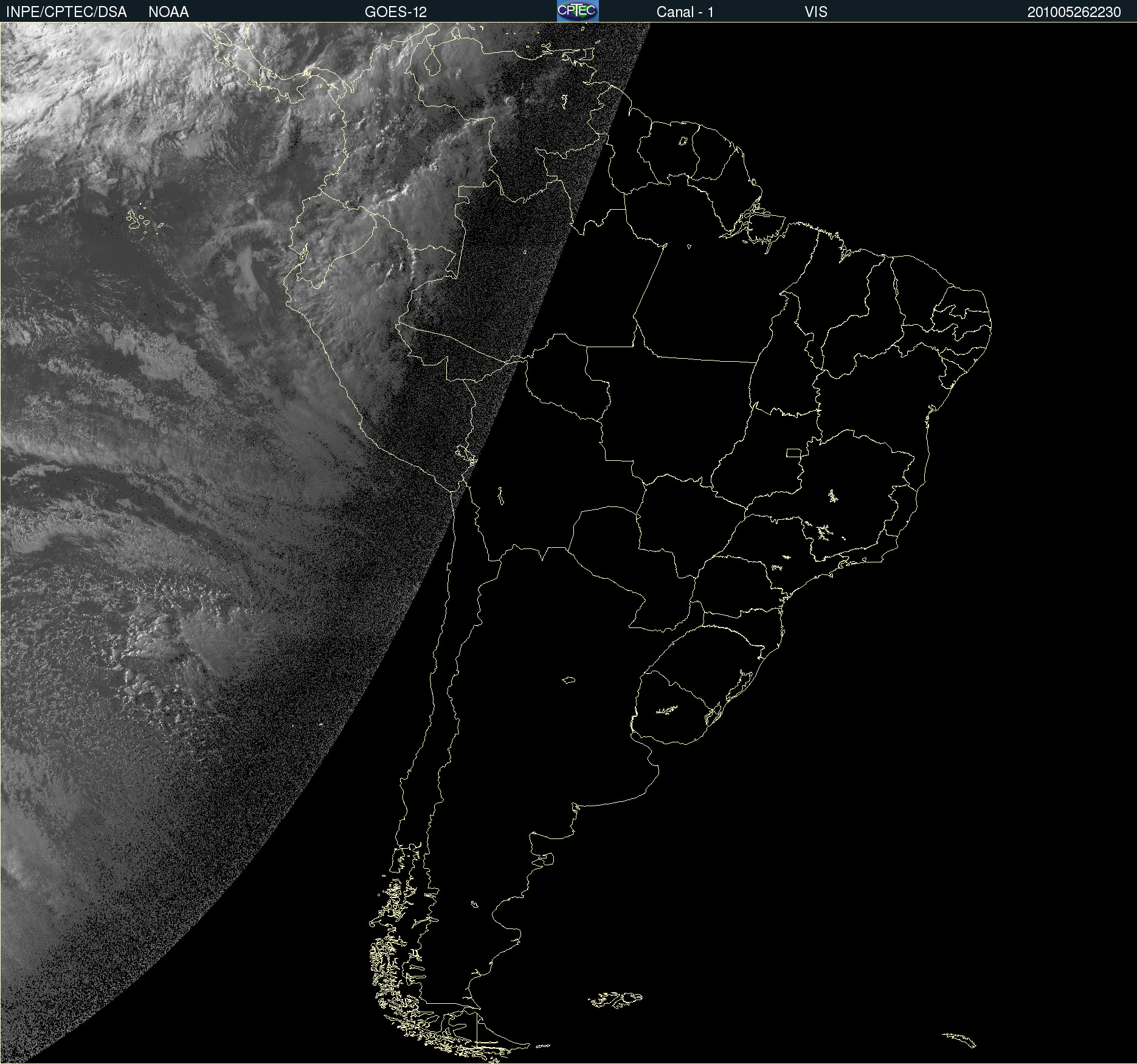Click the NOAA text in header
This screenshot has width=1137, height=1064.
pyautogui.click(x=168, y=12)
